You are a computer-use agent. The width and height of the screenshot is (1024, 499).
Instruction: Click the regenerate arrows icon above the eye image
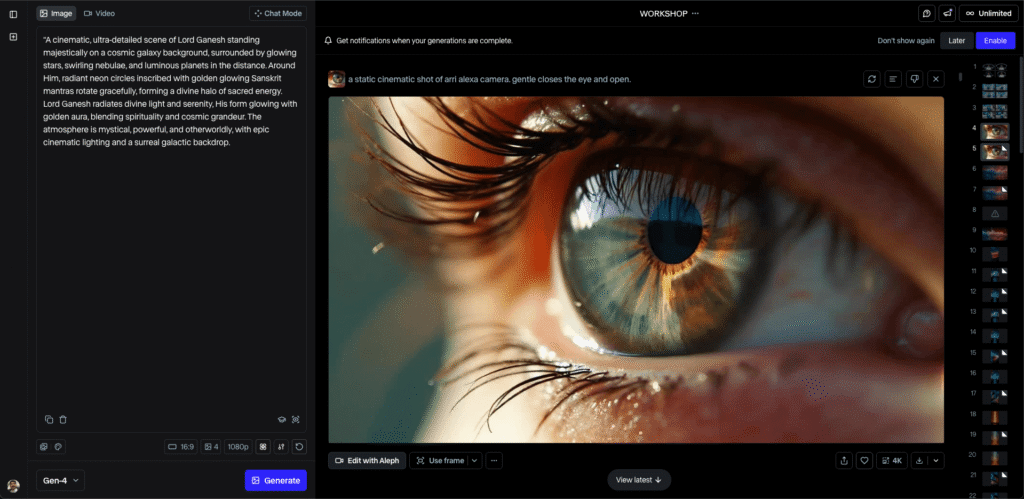pyautogui.click(x=872, y=79)
